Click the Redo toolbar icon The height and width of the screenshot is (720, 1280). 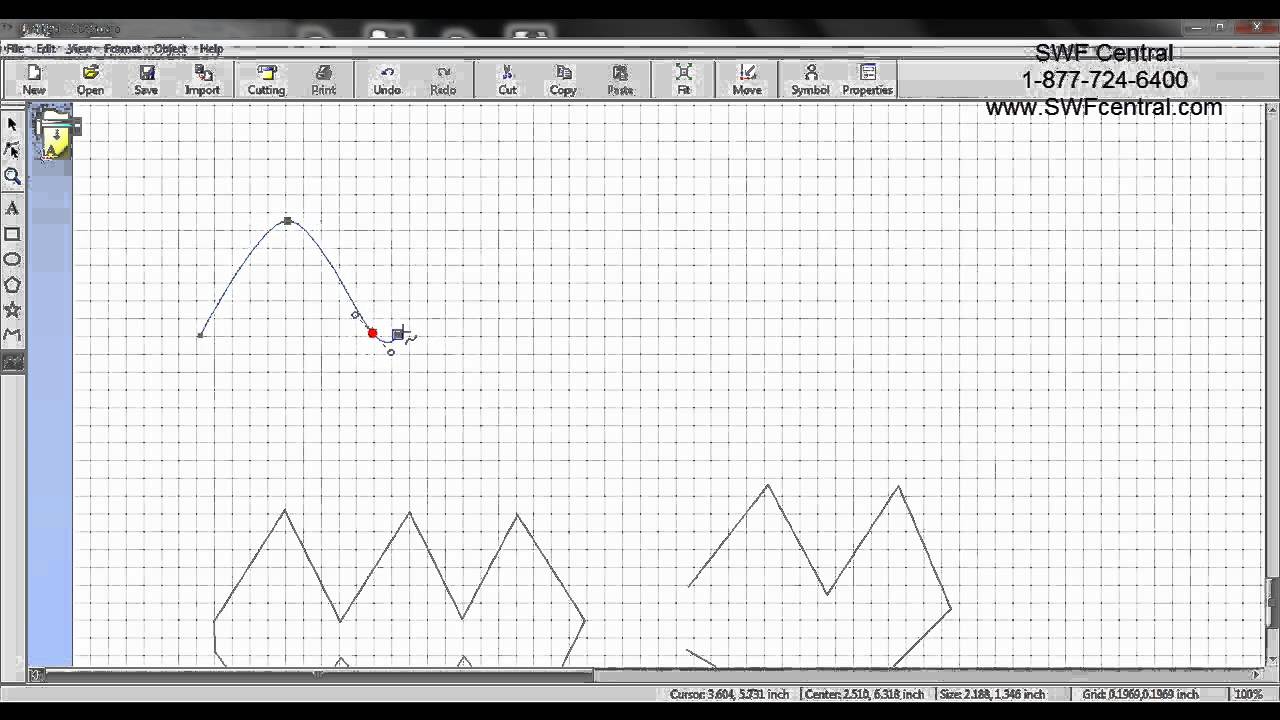(443, 80)
